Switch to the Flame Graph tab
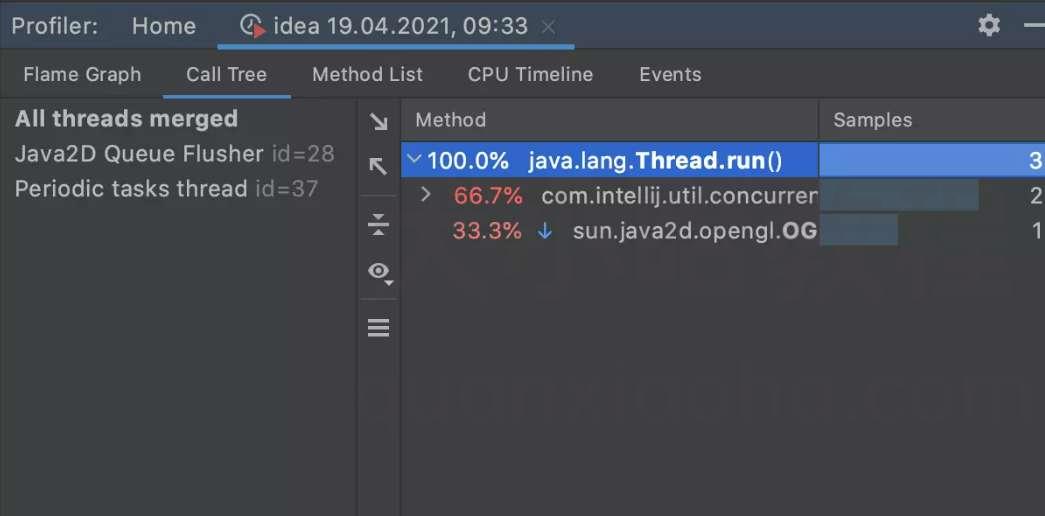Image resolution: width=1045 pixels, height=516 pixels. 82,74
